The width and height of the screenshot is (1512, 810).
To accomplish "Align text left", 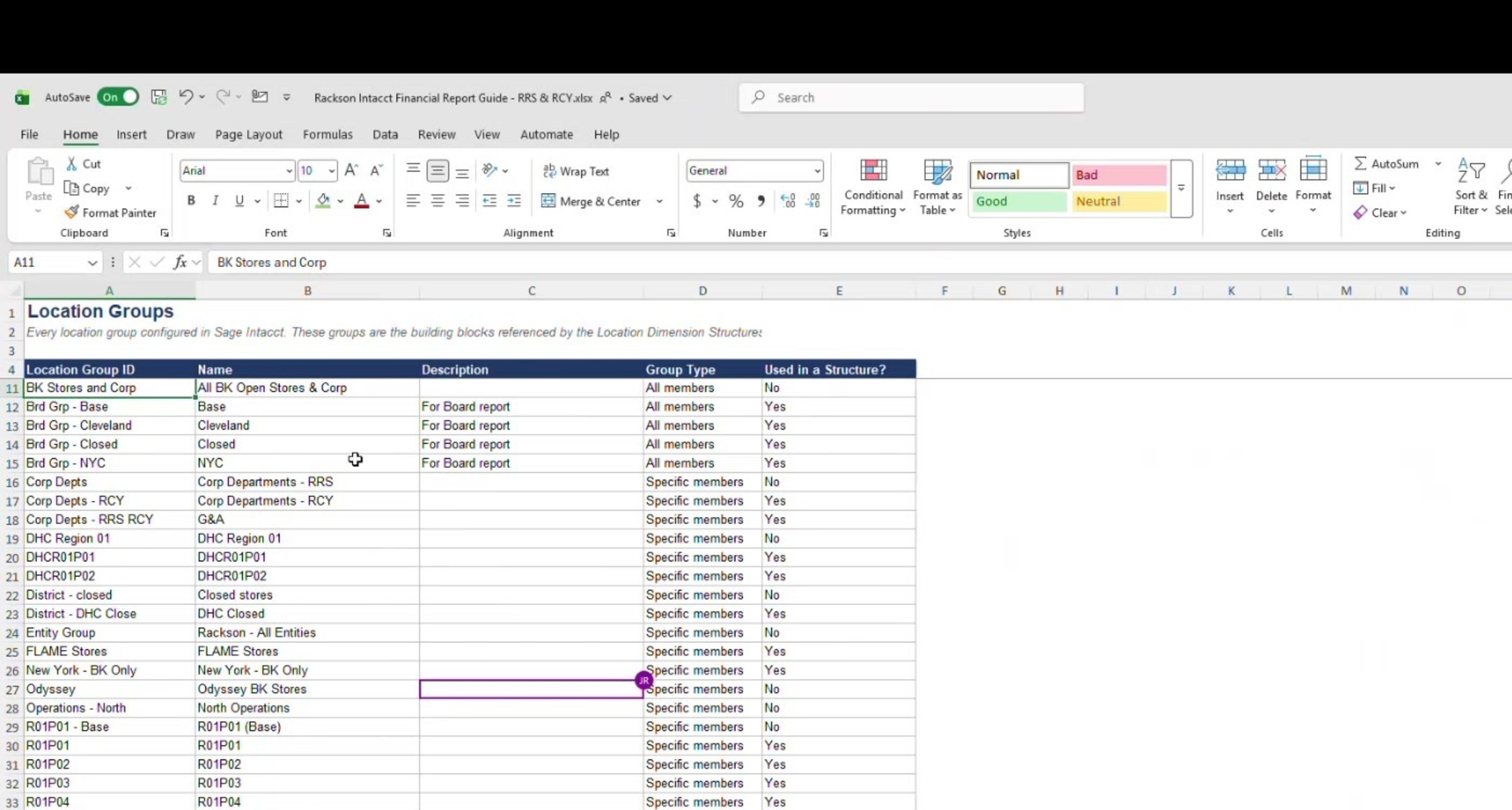I will coord(413,201).
